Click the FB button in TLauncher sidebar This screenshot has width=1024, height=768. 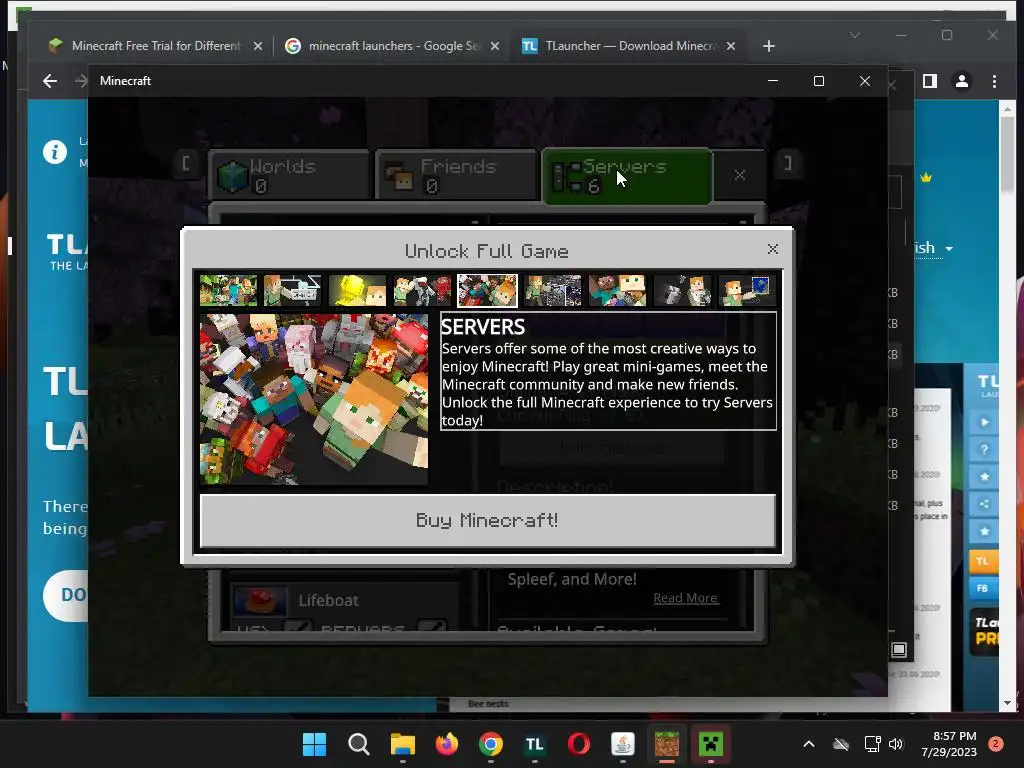pyautogui.click(x=983, y=588)
